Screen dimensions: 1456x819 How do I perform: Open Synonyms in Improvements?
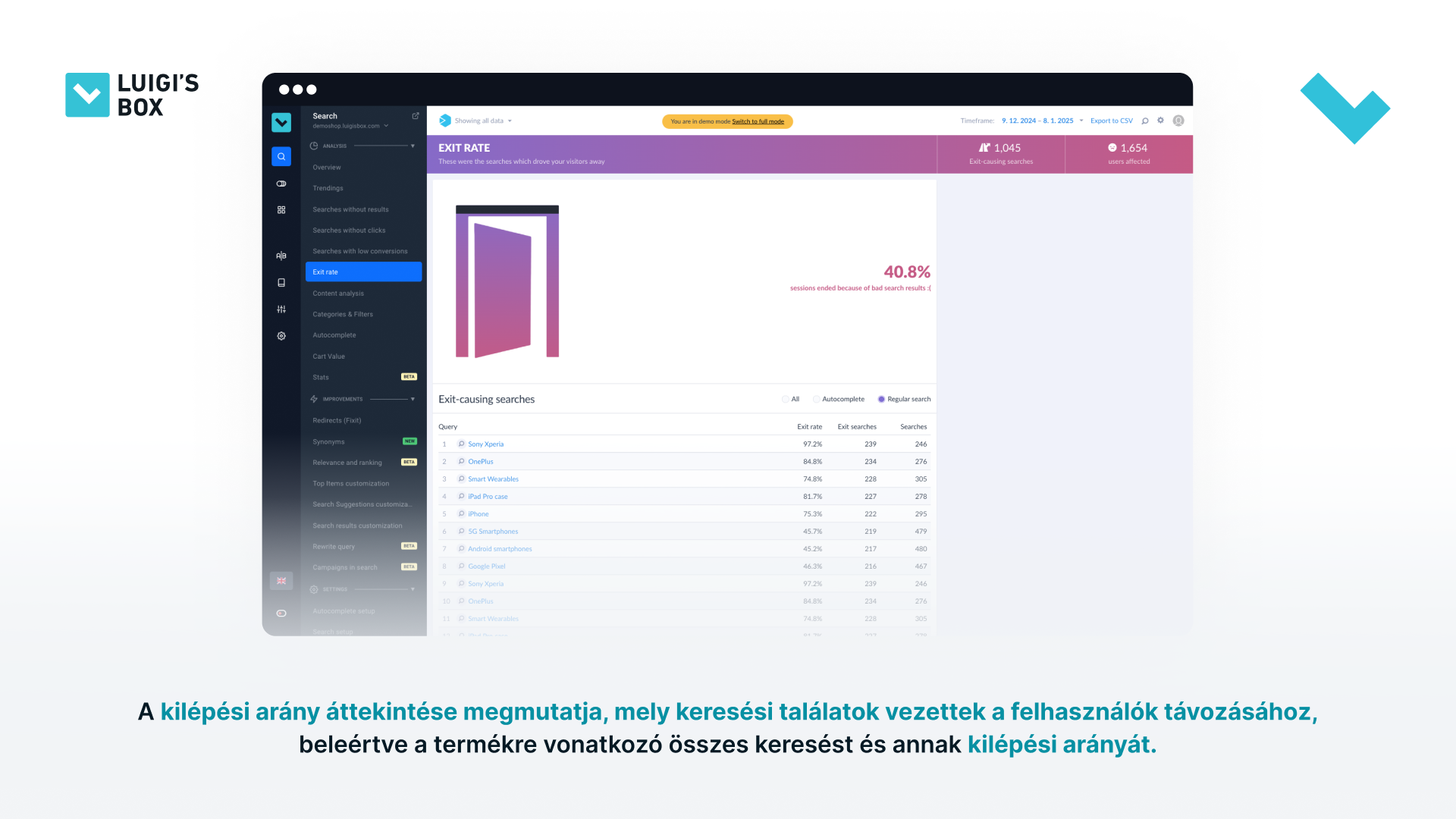point(328,441)
